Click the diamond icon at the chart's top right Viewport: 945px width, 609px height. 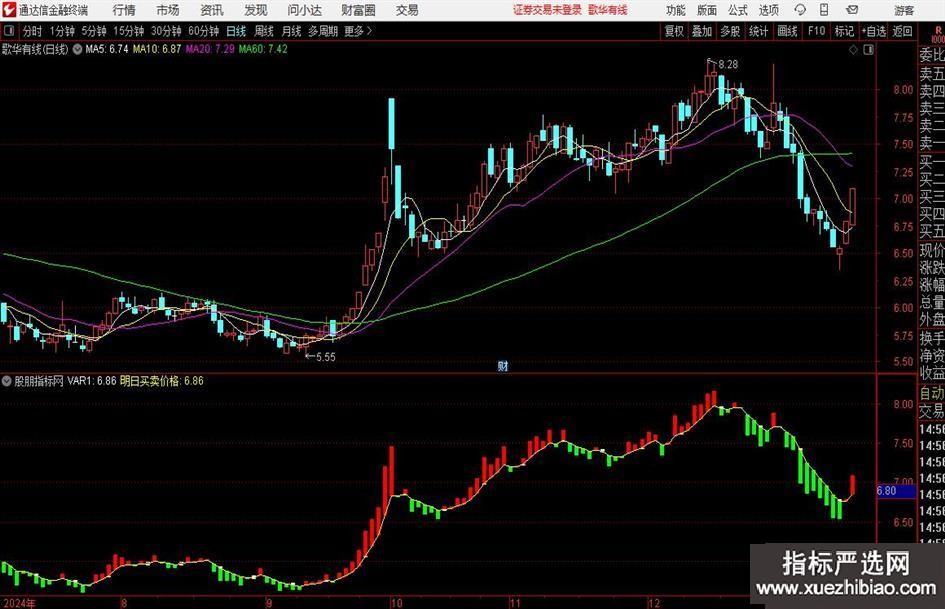pyautogui.click(x=853, y=50)
